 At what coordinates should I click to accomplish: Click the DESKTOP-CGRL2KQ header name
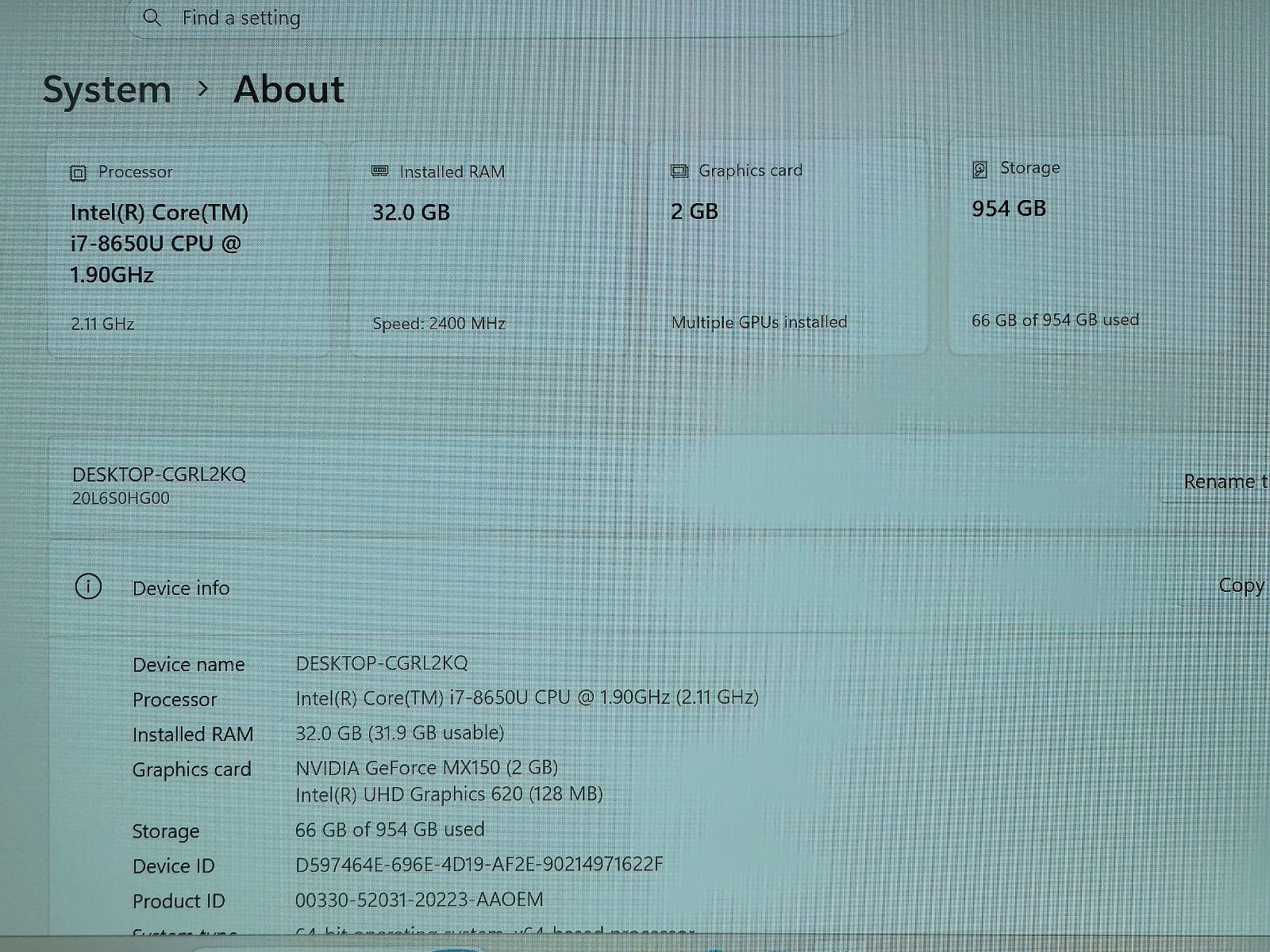[159, 474]
